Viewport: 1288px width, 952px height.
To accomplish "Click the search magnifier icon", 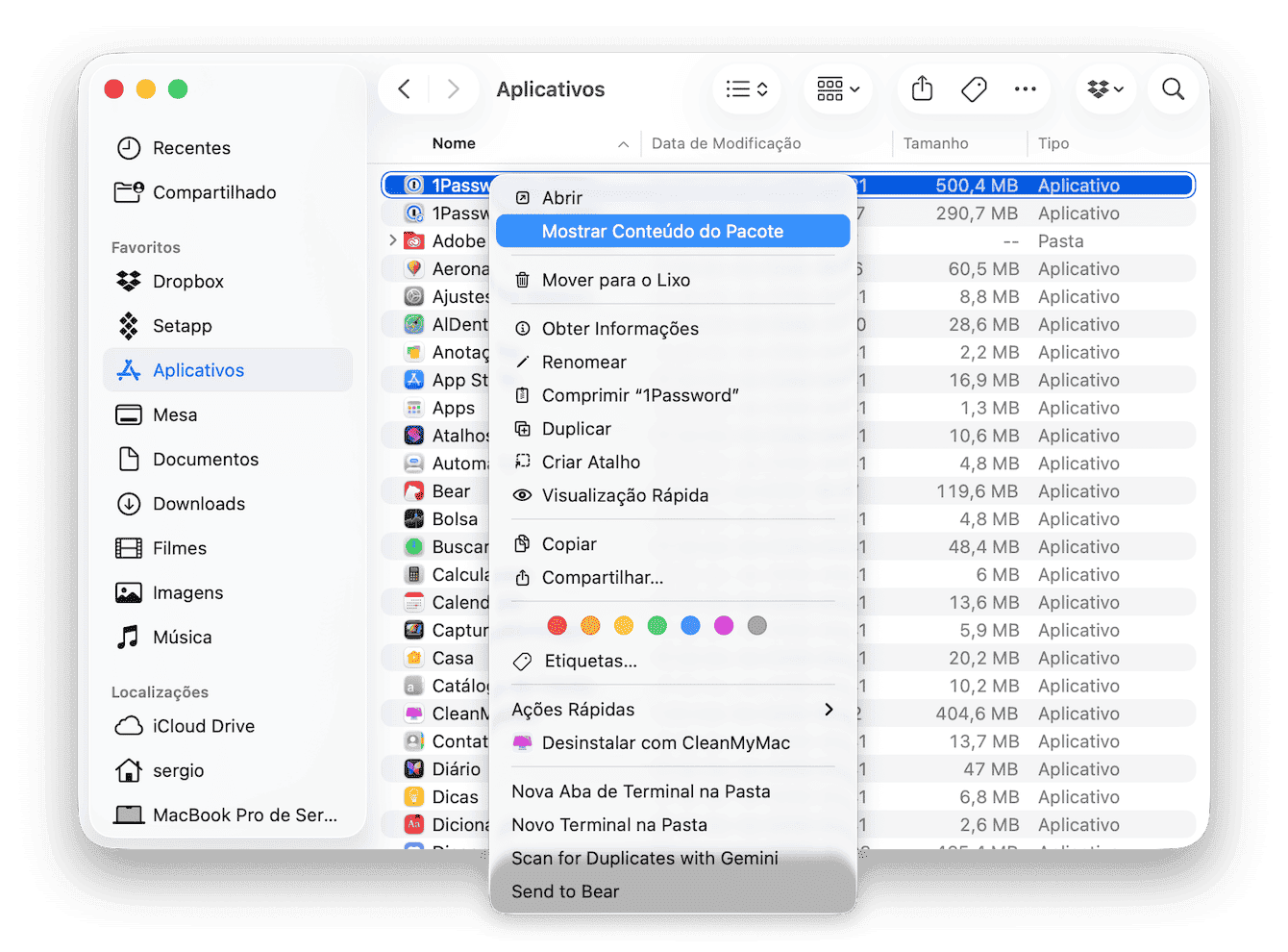I will [1173, 89].
